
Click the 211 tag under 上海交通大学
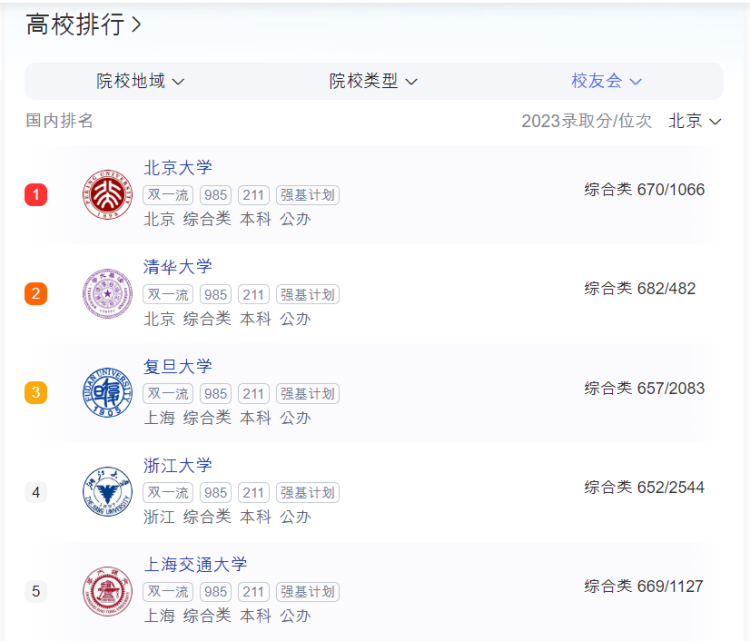[x=254, y=592]
